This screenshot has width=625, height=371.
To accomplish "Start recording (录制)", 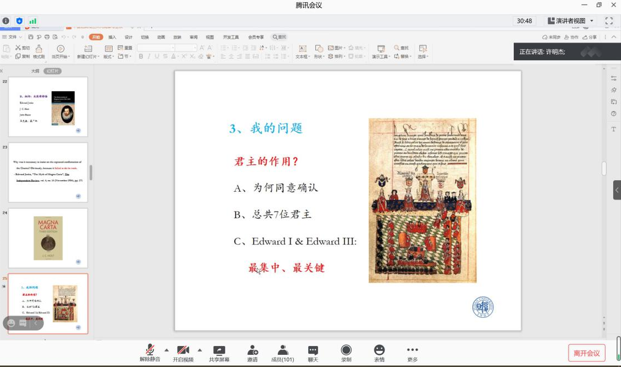I will [x=346, y=353].
